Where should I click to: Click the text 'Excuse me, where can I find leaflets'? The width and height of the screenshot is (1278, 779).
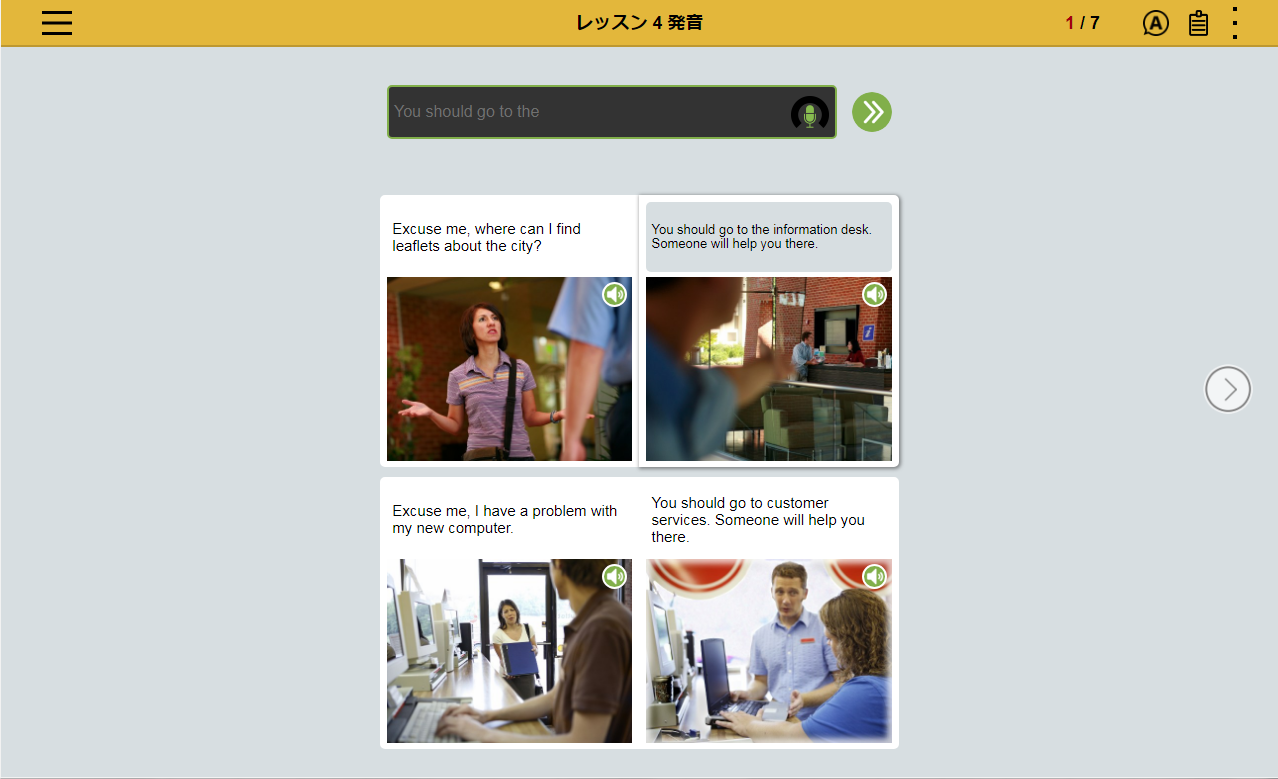pos(486,237)
